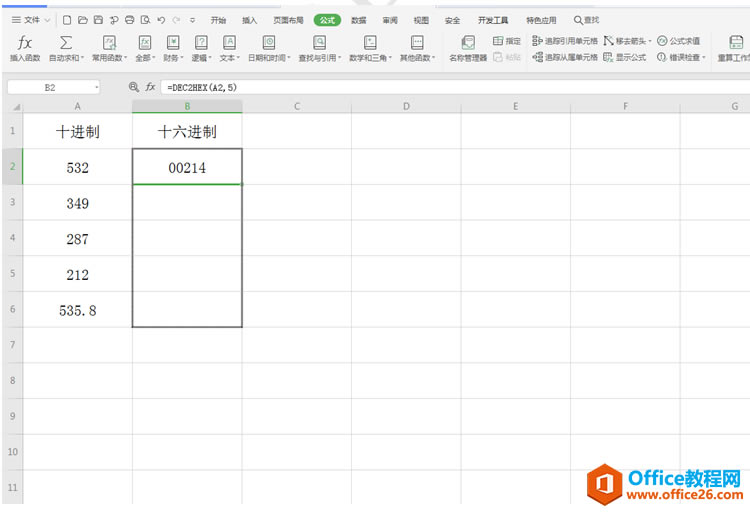The height and width of the screenshot is (512, 750).
Task: Switch to the 开发工具 Developer tab
Action: (x=493, y=20)
